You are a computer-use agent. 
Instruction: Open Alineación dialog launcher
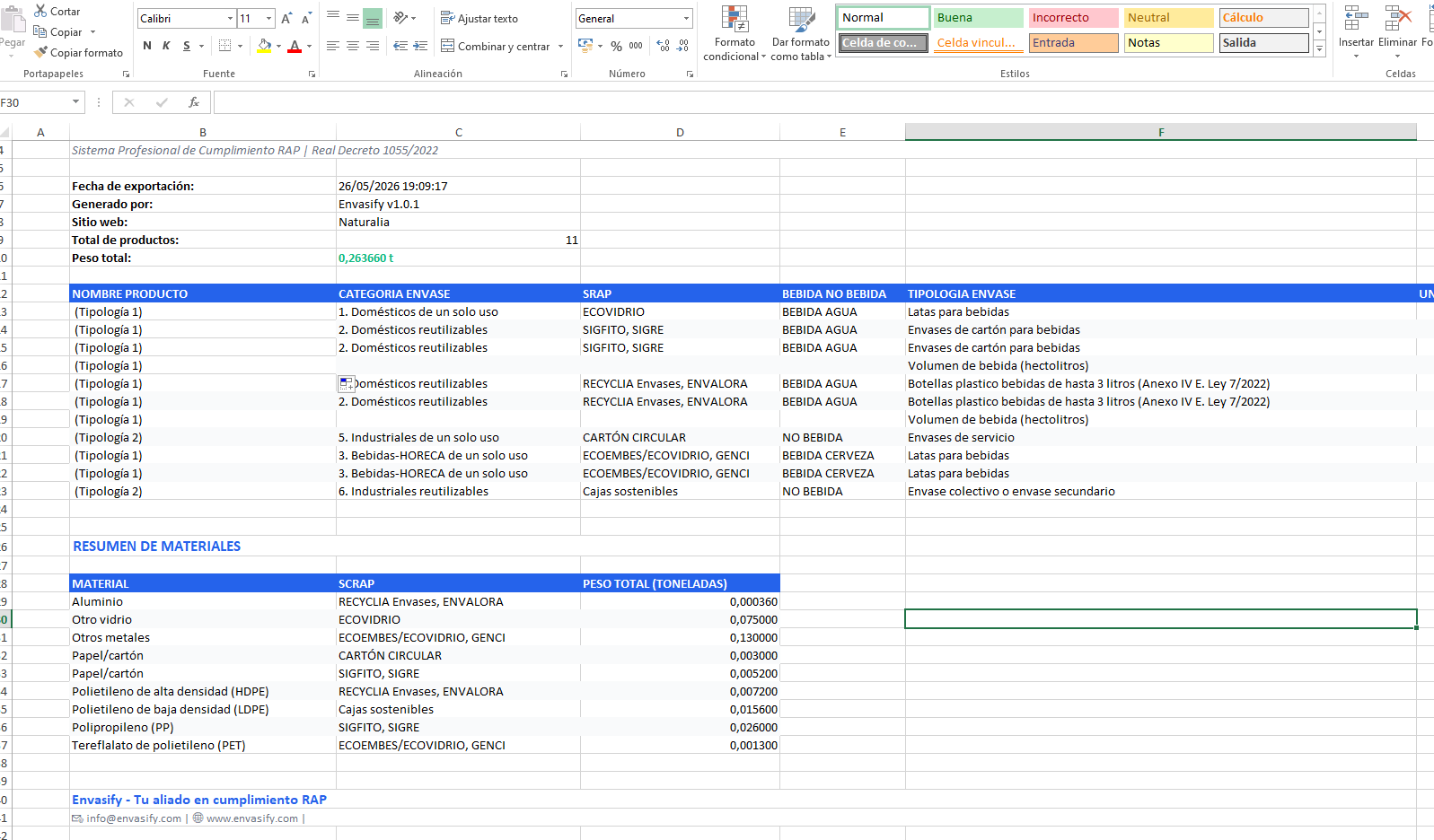[564, 74]
